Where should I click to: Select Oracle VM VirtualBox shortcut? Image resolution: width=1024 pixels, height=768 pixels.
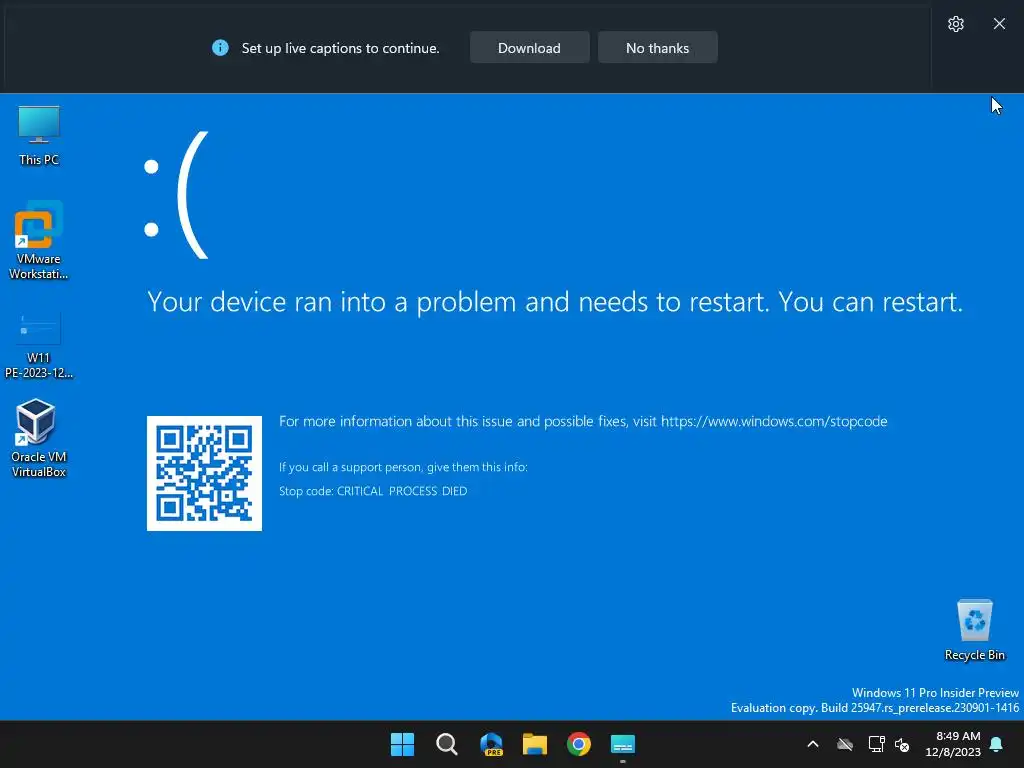39,438
